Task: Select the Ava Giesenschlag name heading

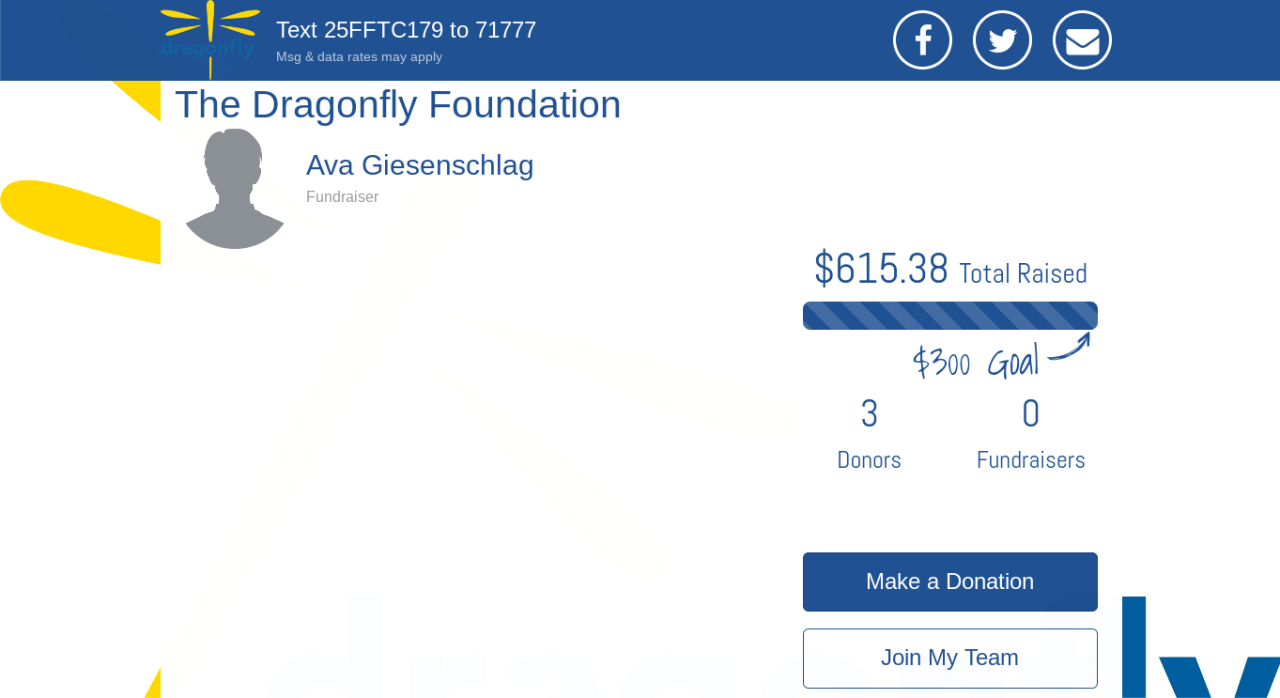Action: click(x=419, y=165)
